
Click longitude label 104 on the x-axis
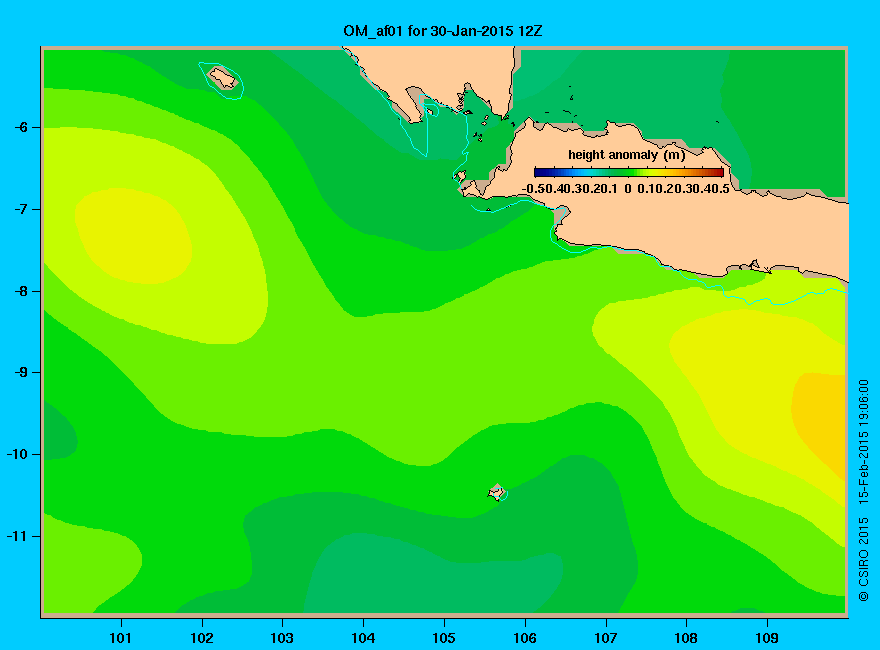coord(363,638)
